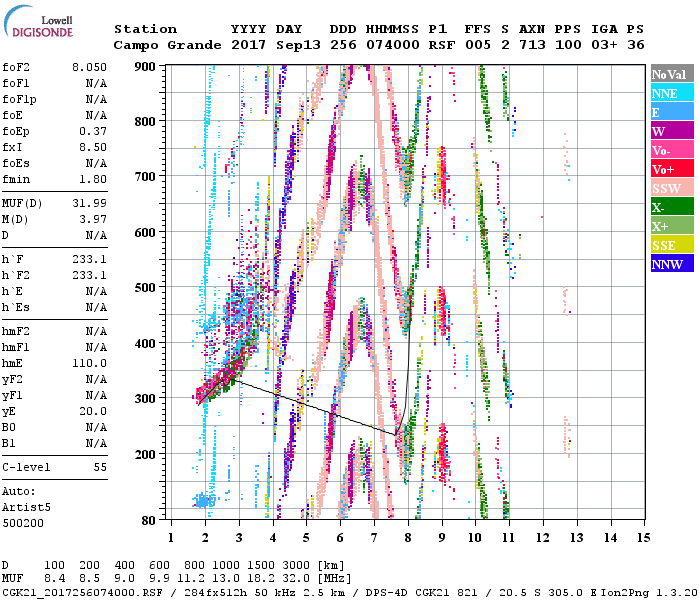Click the hmE value 110.0
The height and width of the screenshot is (600, 700).
[89, 363]
